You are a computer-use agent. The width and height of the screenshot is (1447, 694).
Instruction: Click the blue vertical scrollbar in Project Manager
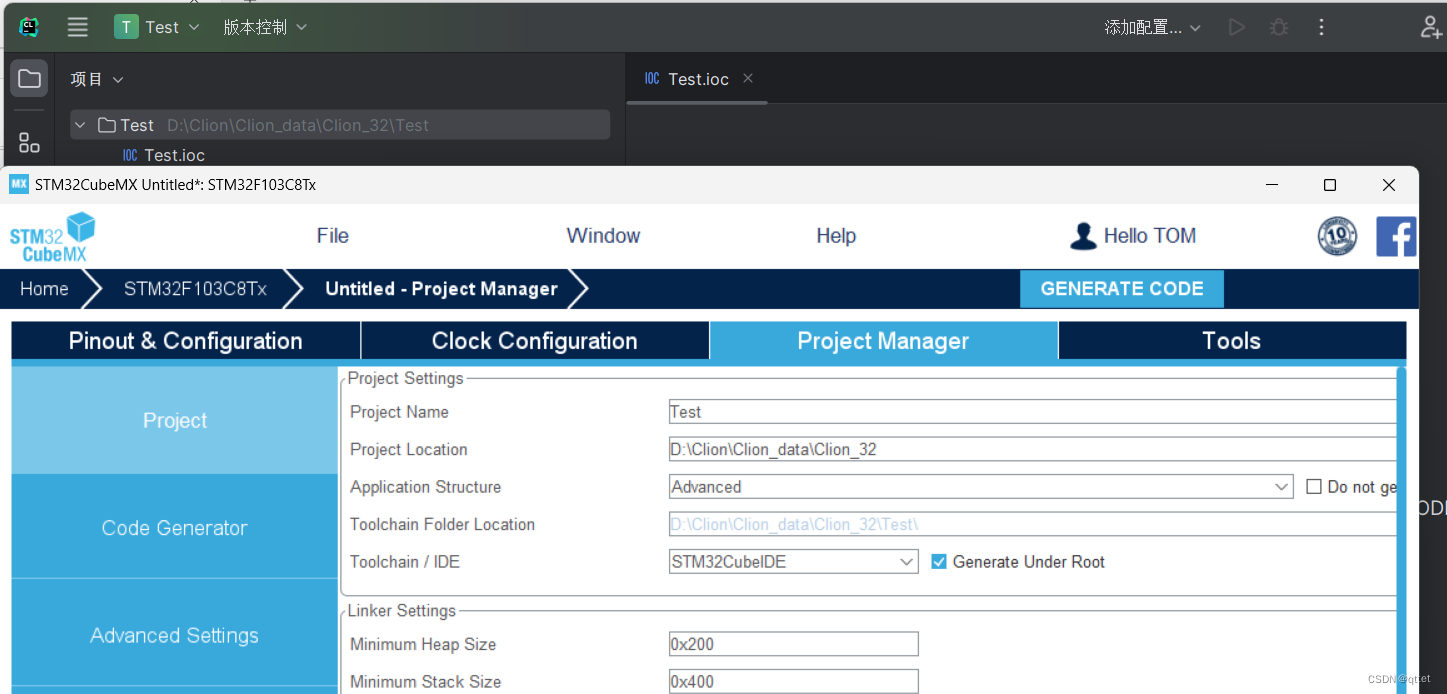click(1401, 530)
